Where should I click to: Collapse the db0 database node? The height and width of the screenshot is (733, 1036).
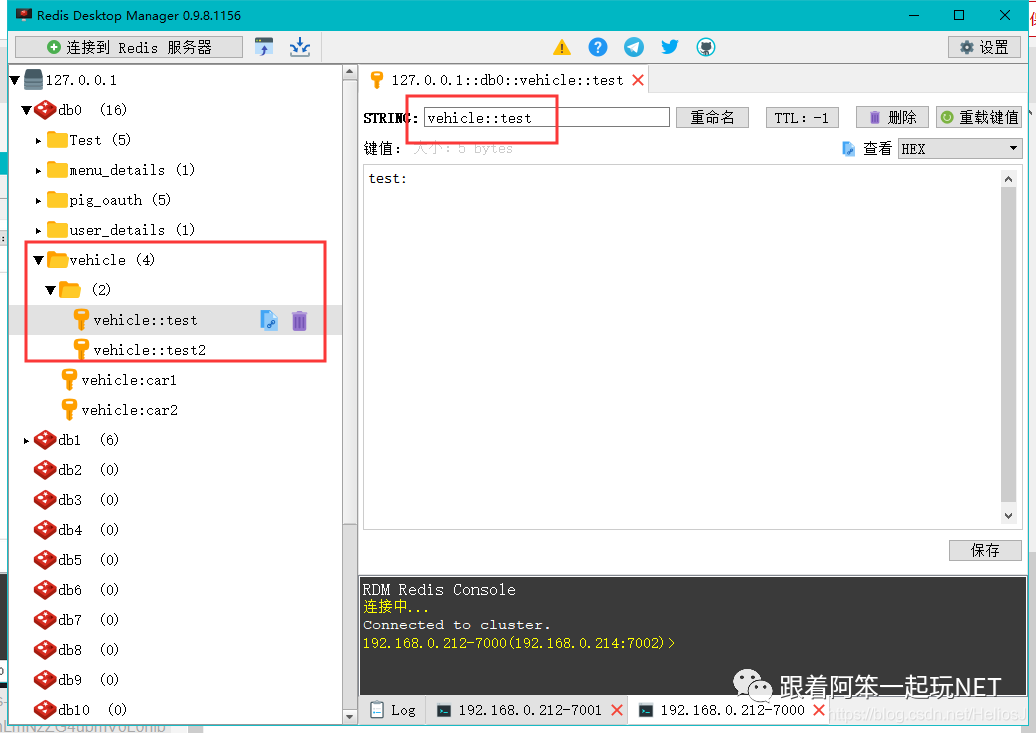click(26, 110)
